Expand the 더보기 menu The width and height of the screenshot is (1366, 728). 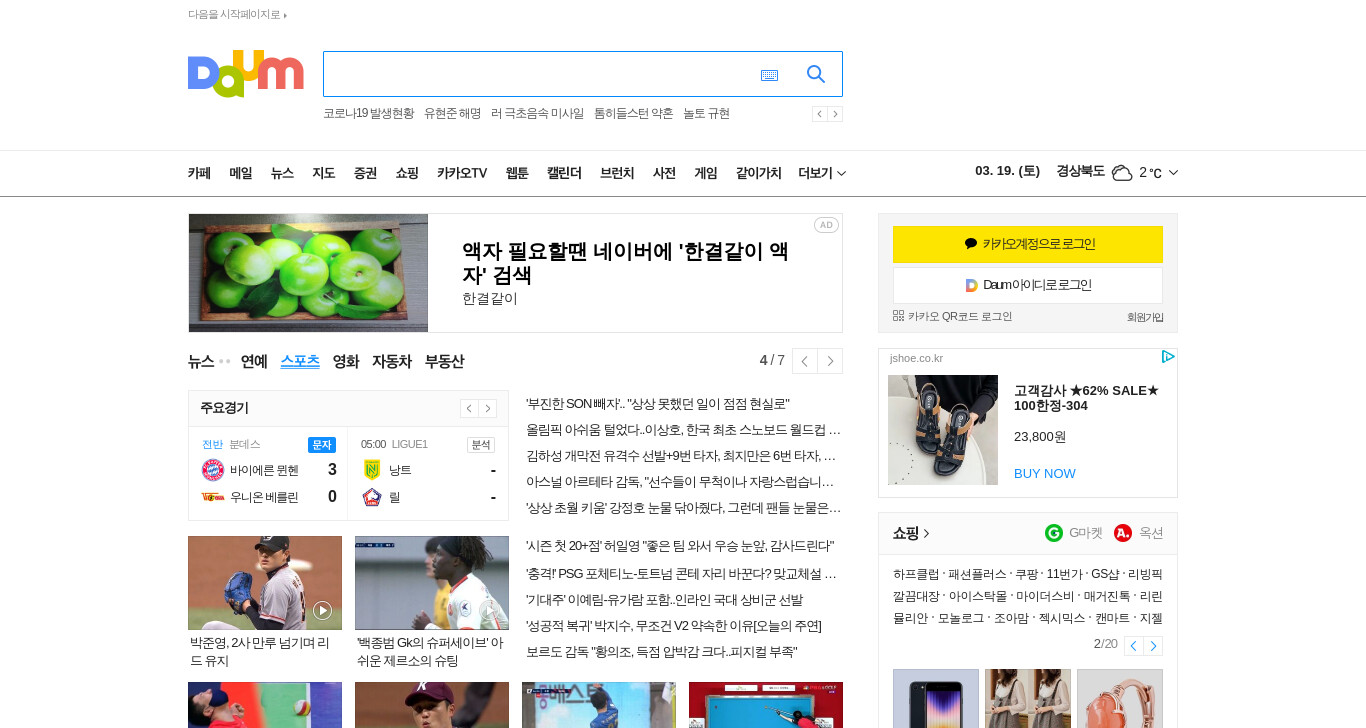pyautogui.click(x=822, y=173)
